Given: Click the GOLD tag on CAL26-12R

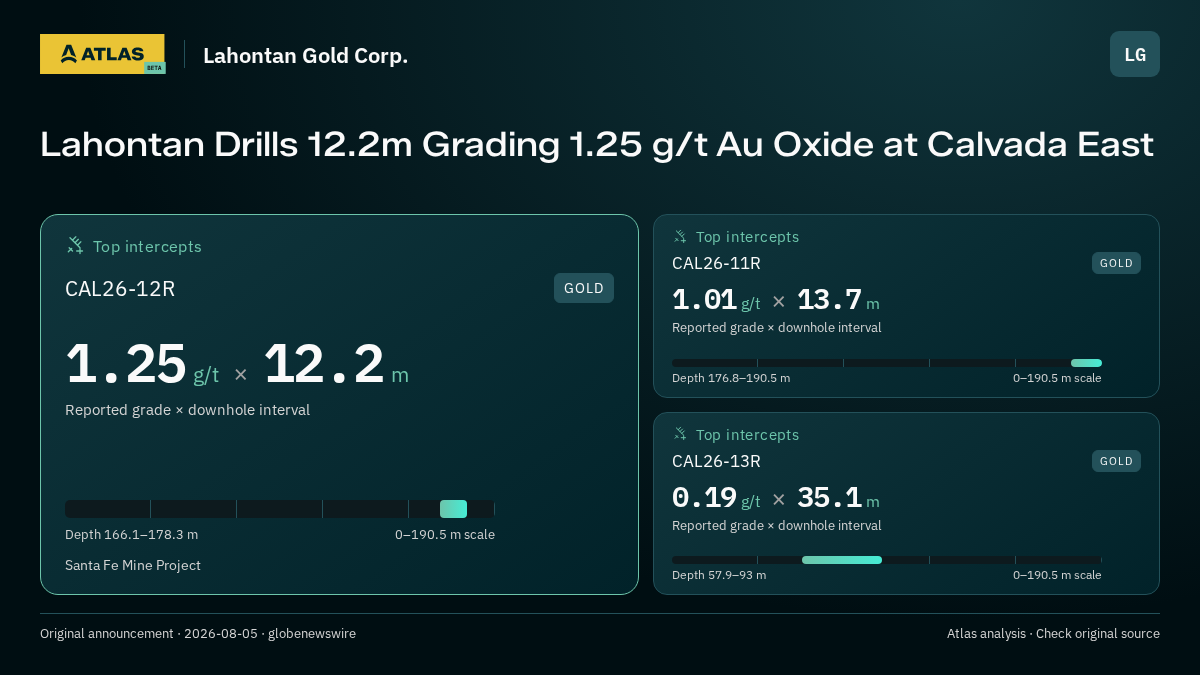Looking at the screenshot, I should 584,288.
